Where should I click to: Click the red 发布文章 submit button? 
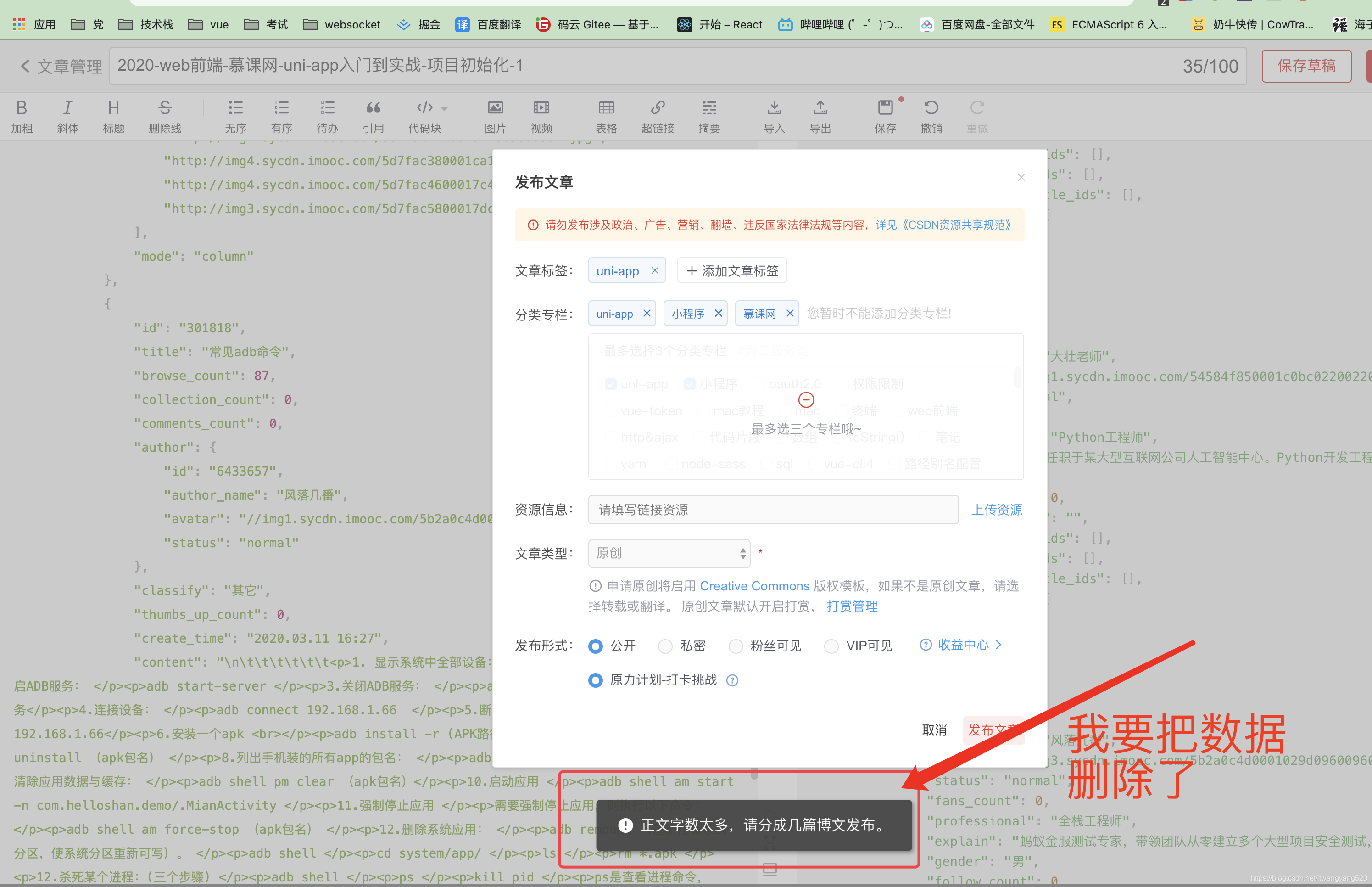[993, 730]
